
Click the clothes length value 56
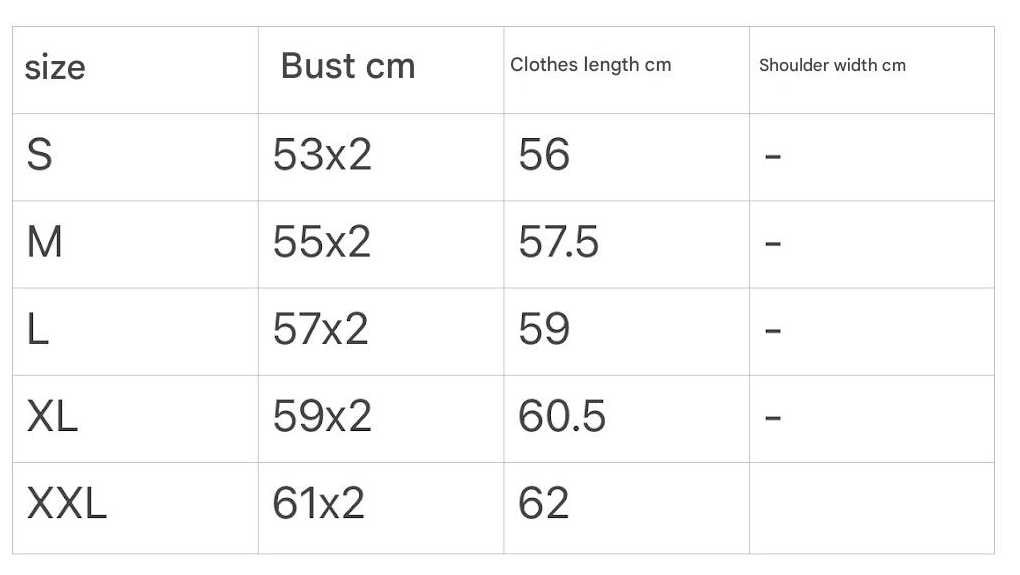pos(544,155)
